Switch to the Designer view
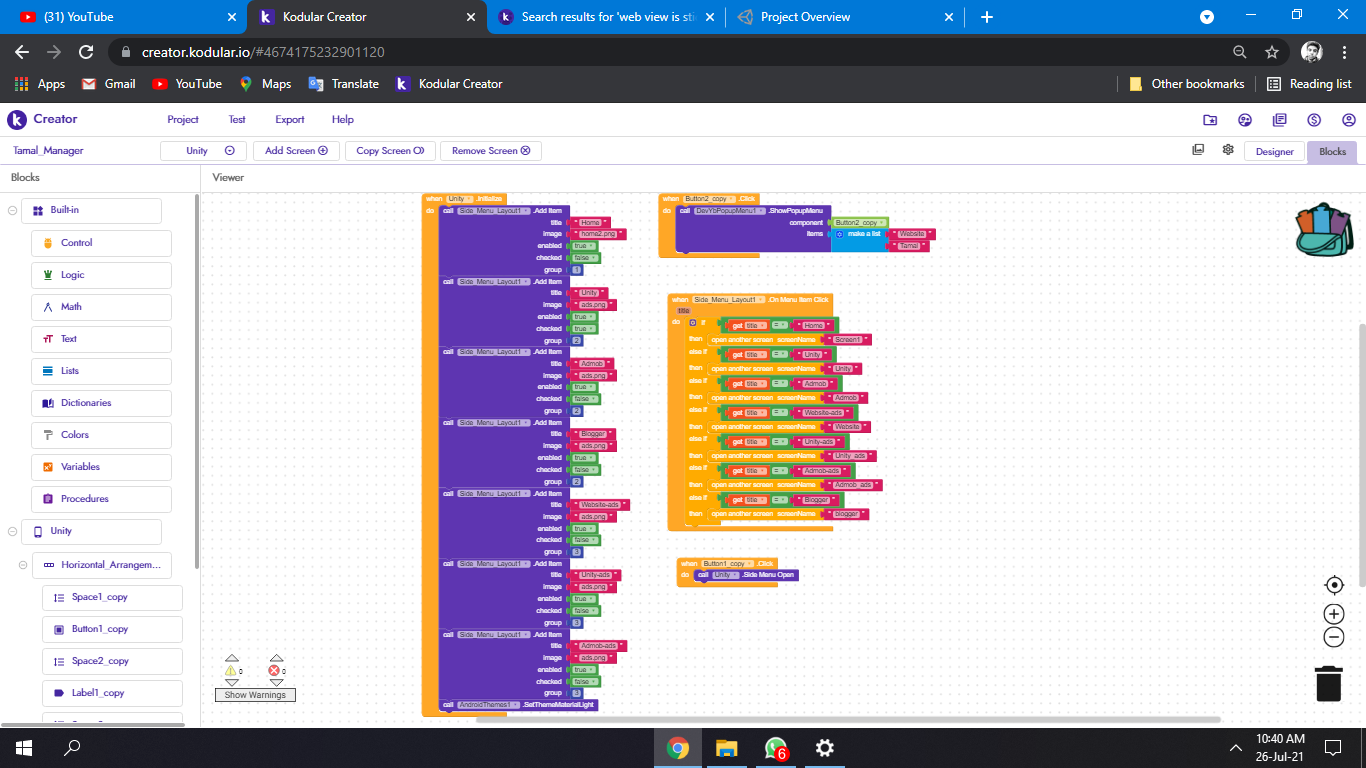 pos(1274,152)
